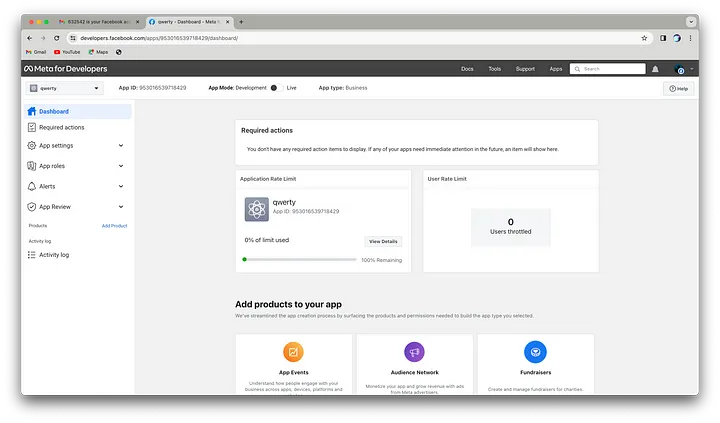Expand Alerts chevron
The image size is (720, 423).
pyautogui.click(x=121, y=186)
